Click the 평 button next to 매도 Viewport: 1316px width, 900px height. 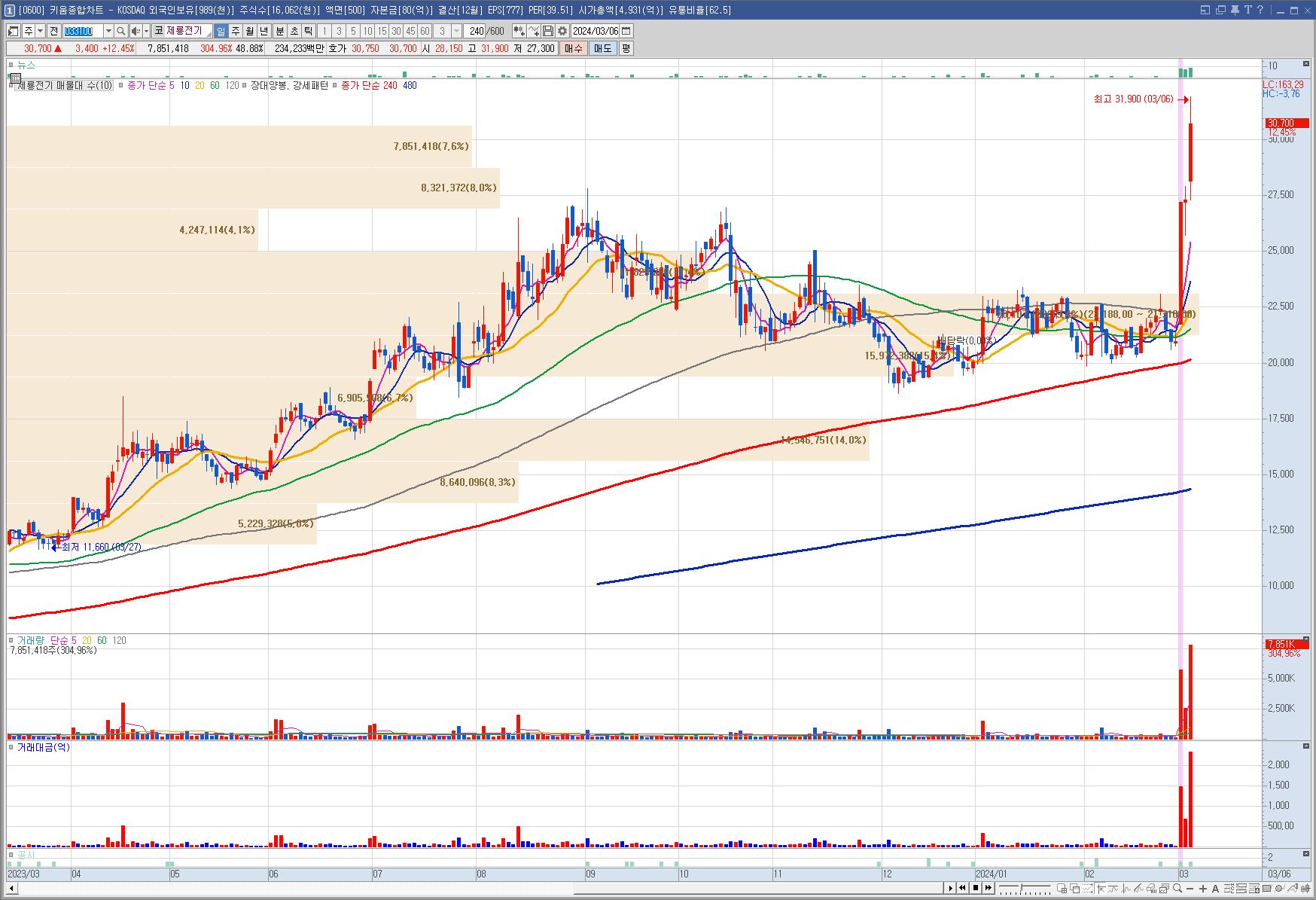(x=626, y=48)
